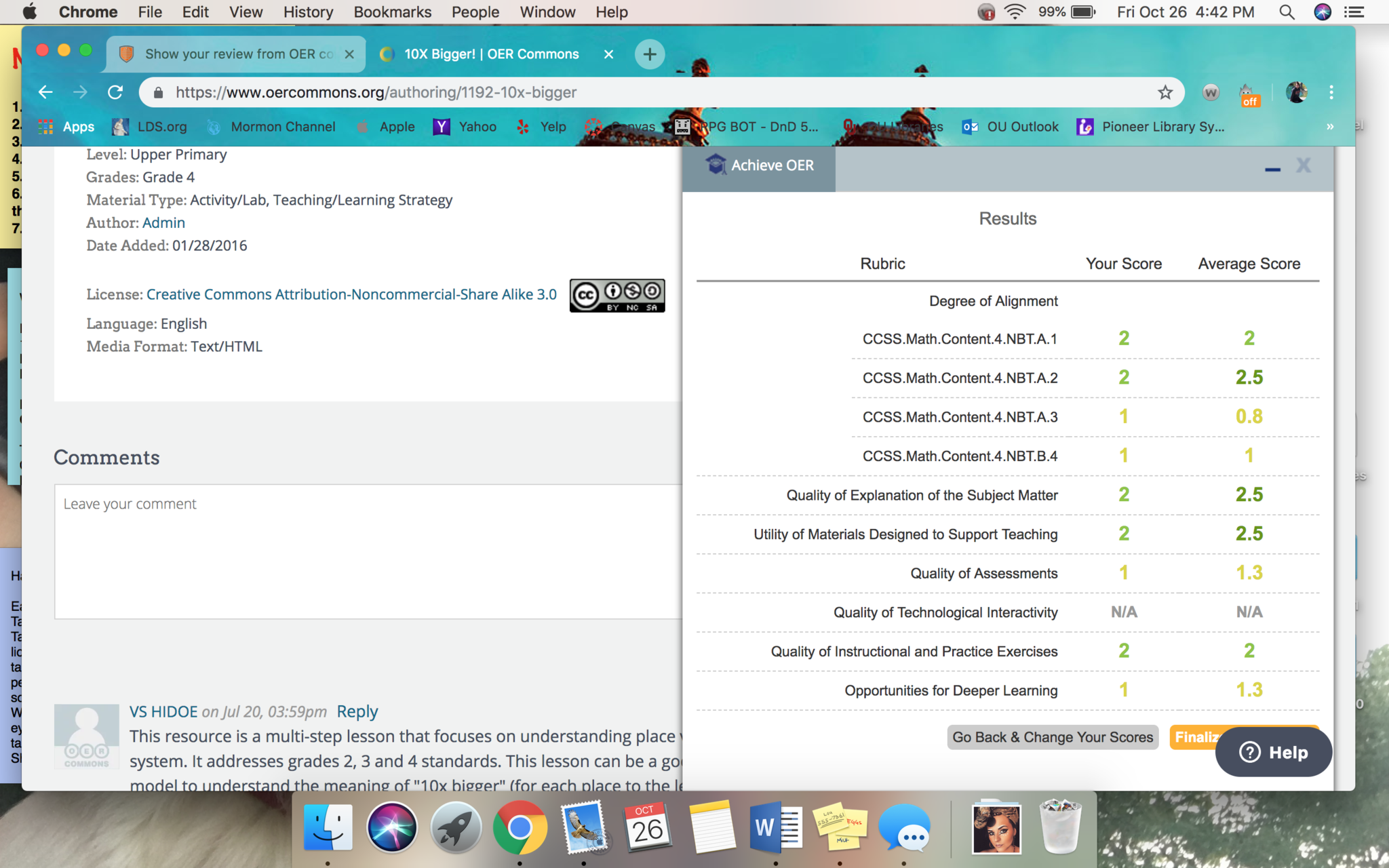This screenshot has width=1389, height=868.
Task: Click the Admin author link
Action: tap(163, 222)
